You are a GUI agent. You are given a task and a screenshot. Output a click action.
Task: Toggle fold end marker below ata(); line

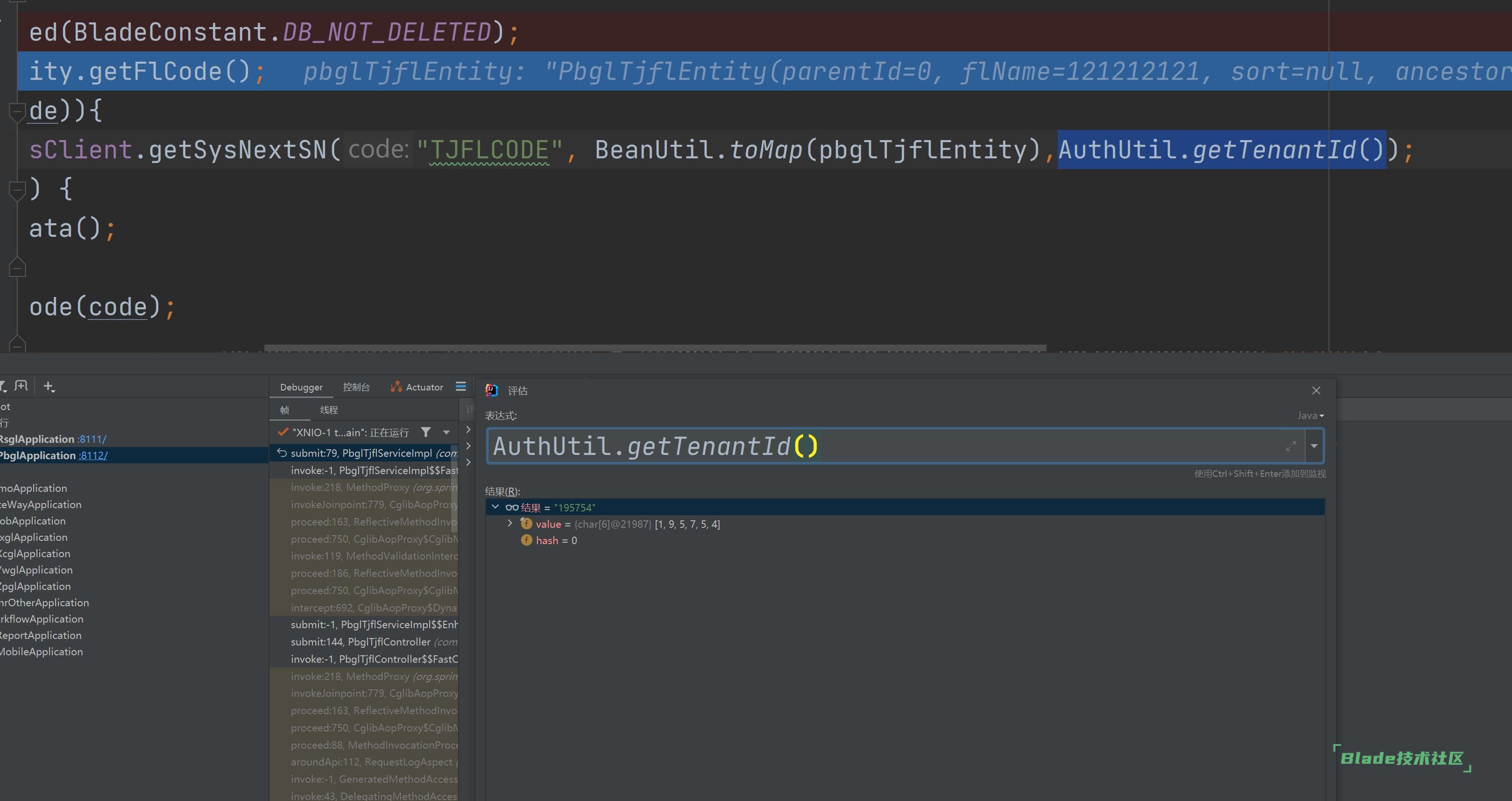[17, 267]
